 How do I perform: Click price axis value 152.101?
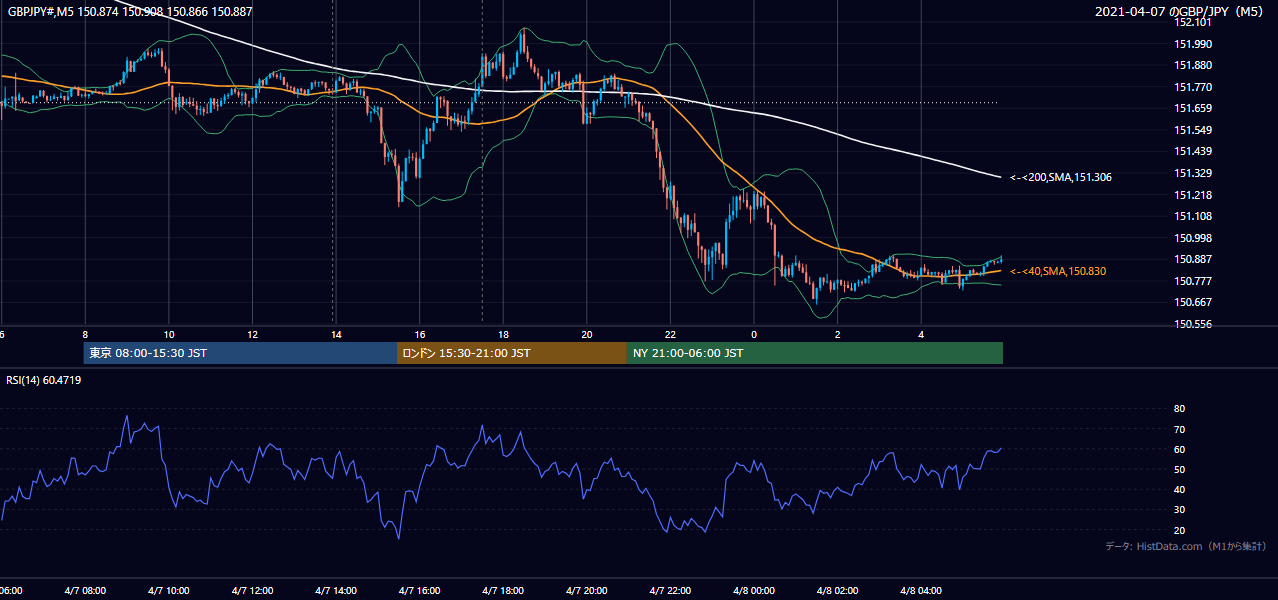1192,23
